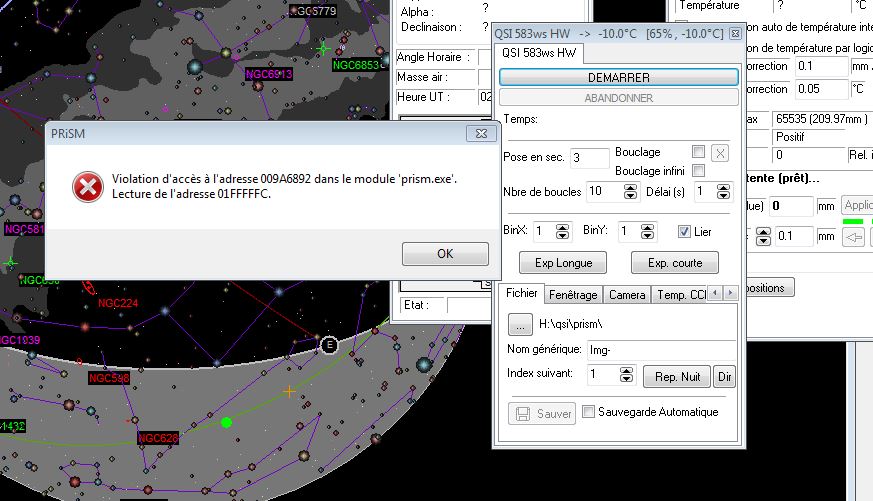Click the browse folder '...' button
Viewport: 873px width, 501px height.
click(x=520, y=324)
